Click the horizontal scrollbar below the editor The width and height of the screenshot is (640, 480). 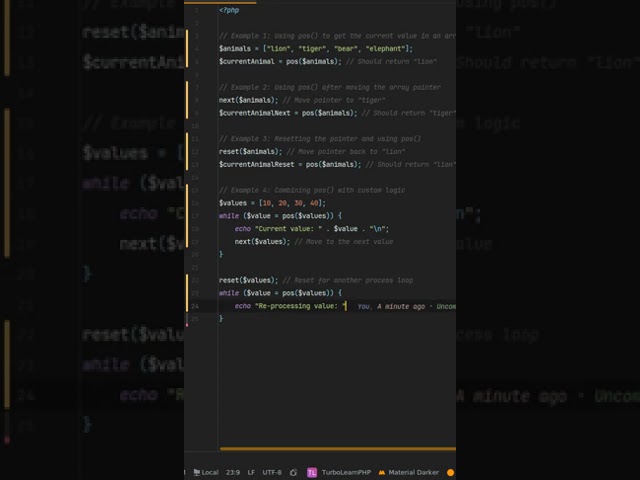338,449
